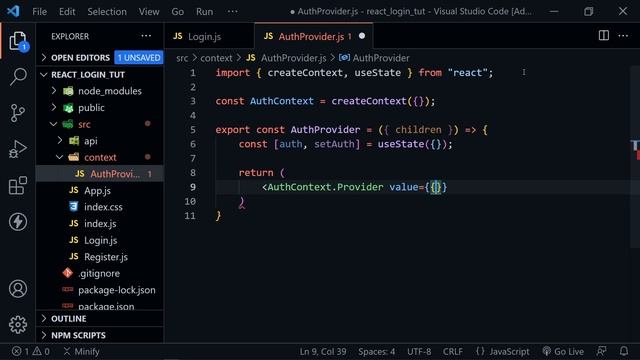The width and height of the screenshot is (640, 360).
Task: Expand the public folder
Action: pyautogui.click(x=91, y=108)
